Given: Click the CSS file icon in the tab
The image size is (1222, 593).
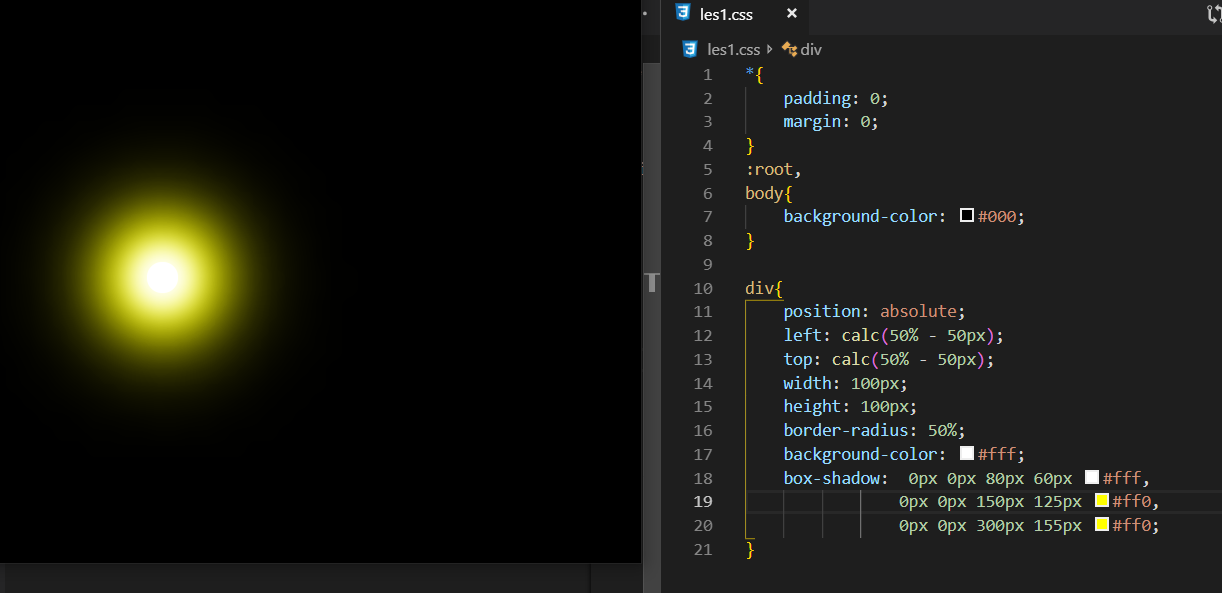Looking at the screenshot, I should tap(683, 13).
